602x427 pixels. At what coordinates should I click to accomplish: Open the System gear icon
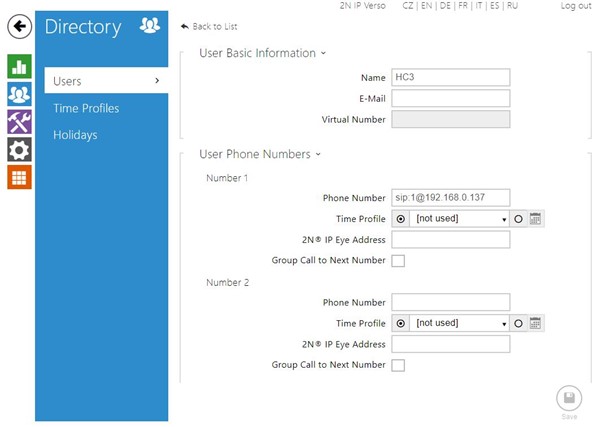19,150
